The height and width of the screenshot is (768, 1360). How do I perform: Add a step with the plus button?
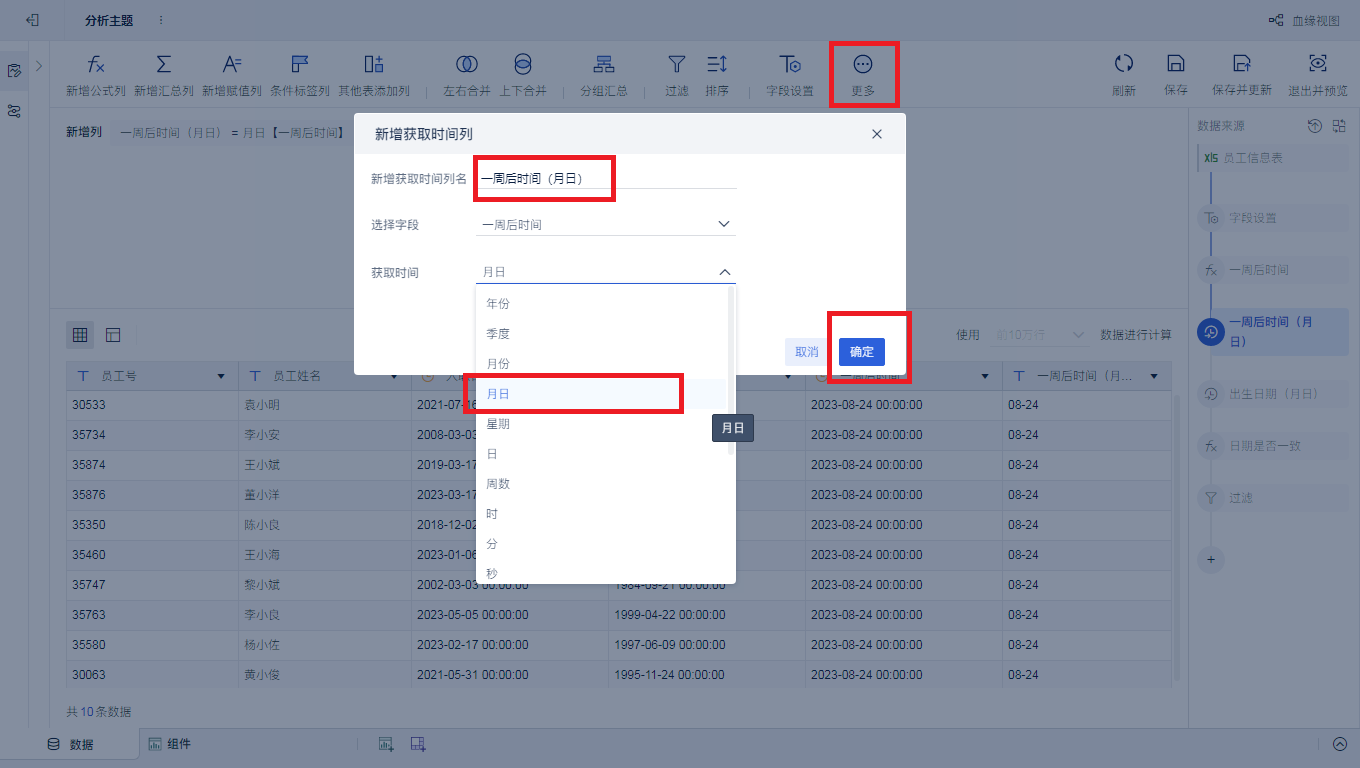click(x=1211, y=559)
